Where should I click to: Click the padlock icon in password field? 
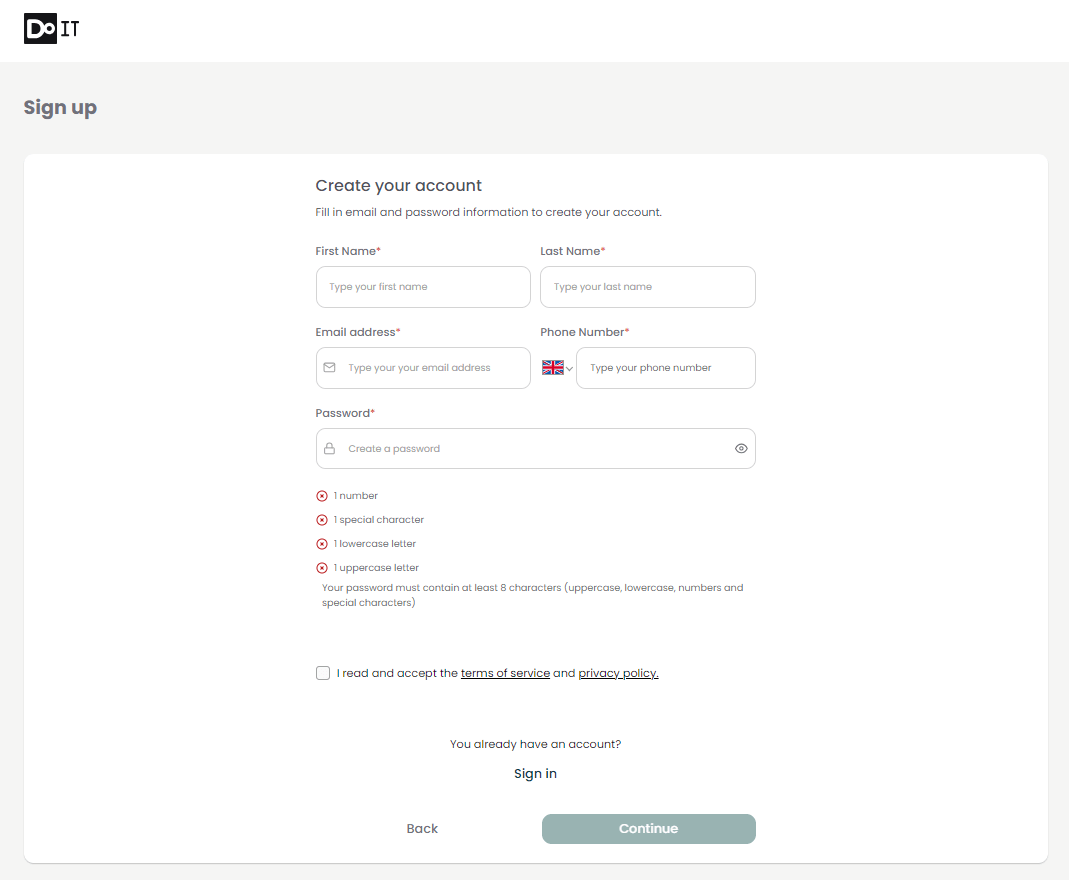point(329,449)
